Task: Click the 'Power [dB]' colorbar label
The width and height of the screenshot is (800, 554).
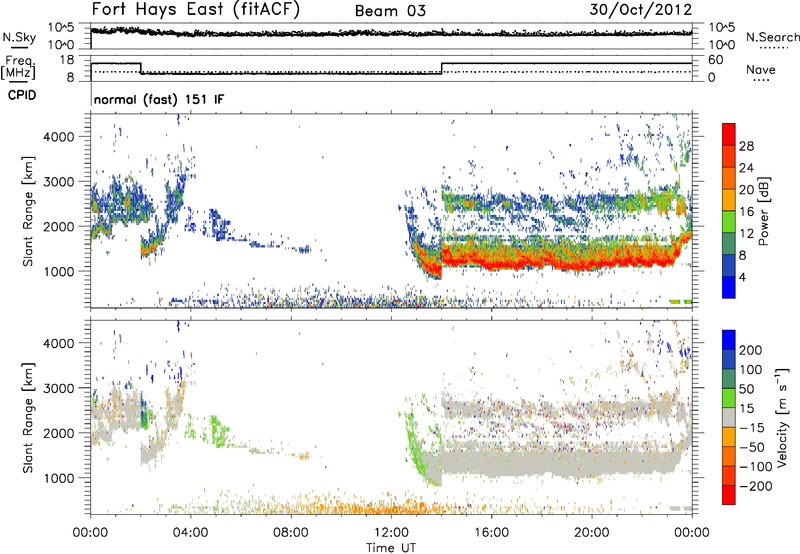Action: click(x=763, y=211)
